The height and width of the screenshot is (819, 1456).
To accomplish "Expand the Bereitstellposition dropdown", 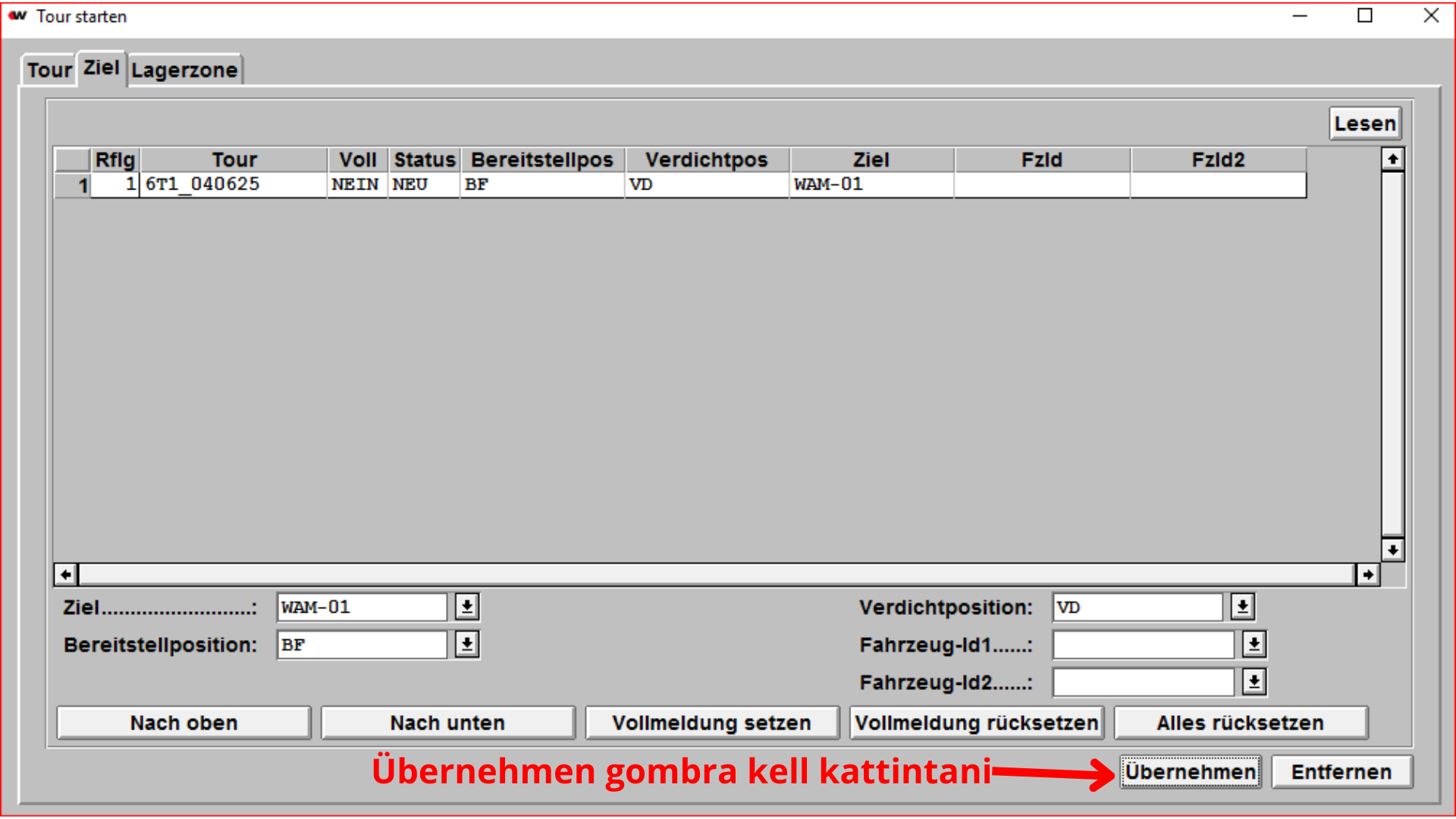I will pos(467,645).
